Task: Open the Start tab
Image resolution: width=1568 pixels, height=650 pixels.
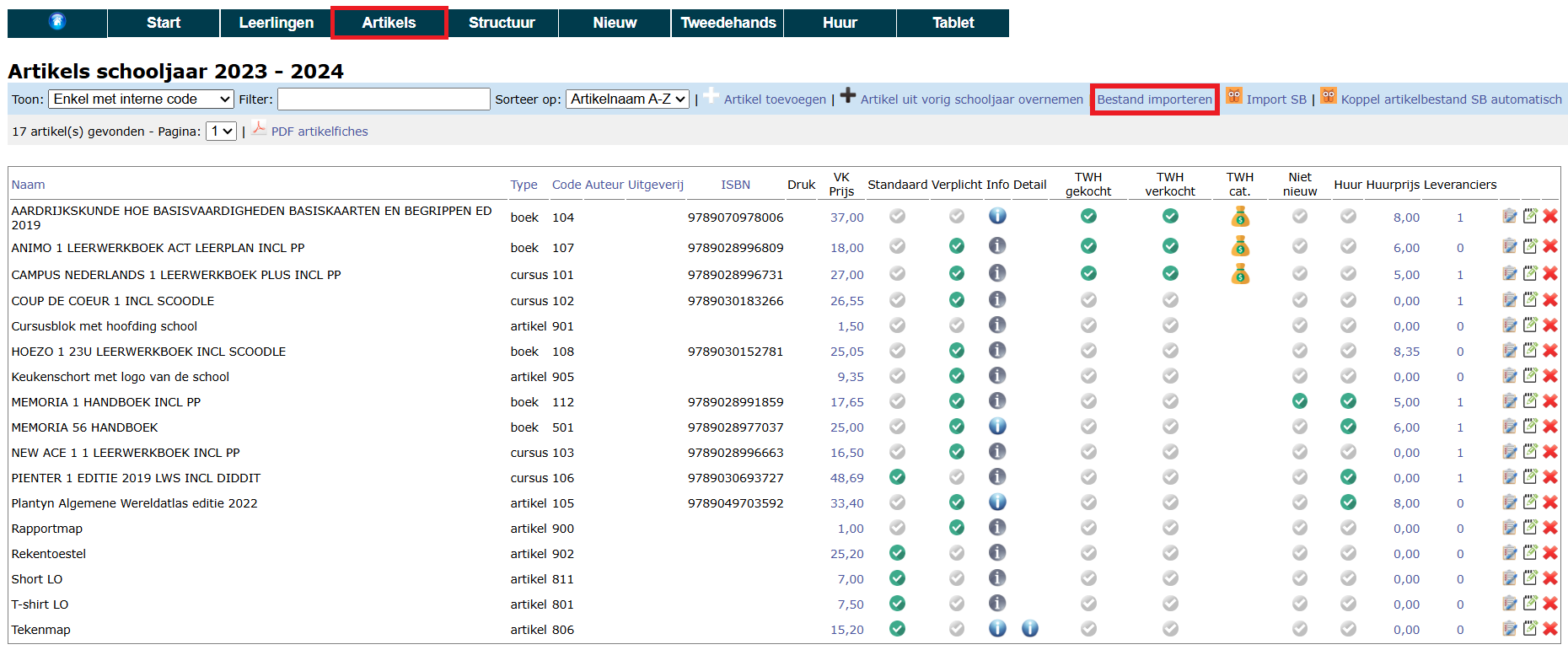Action: coord(164,23)
